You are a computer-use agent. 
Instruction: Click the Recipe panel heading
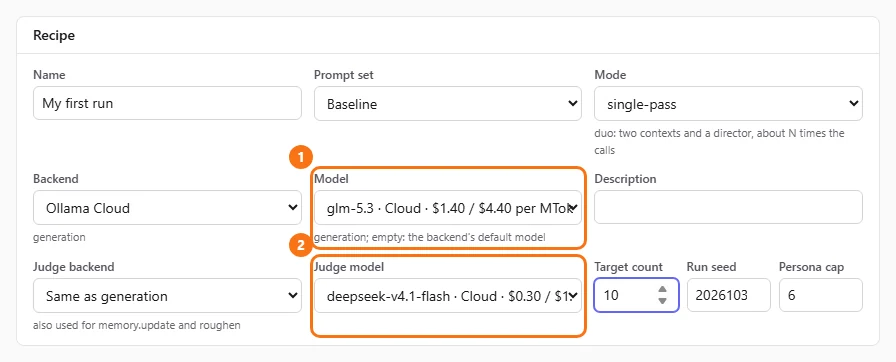coord(54,35)
